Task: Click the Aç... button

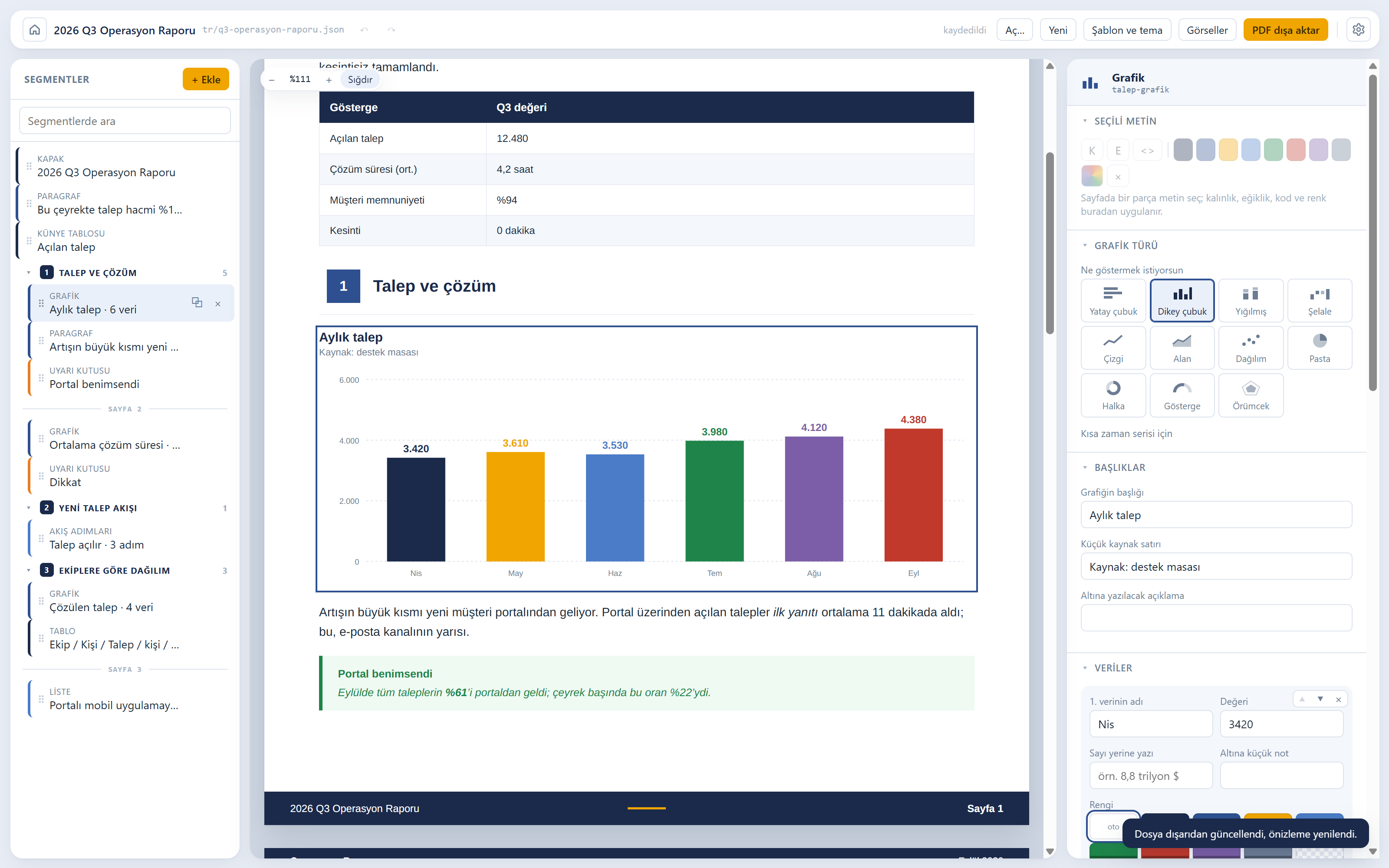Action: pyautogui.click(x=1015, y=30)
